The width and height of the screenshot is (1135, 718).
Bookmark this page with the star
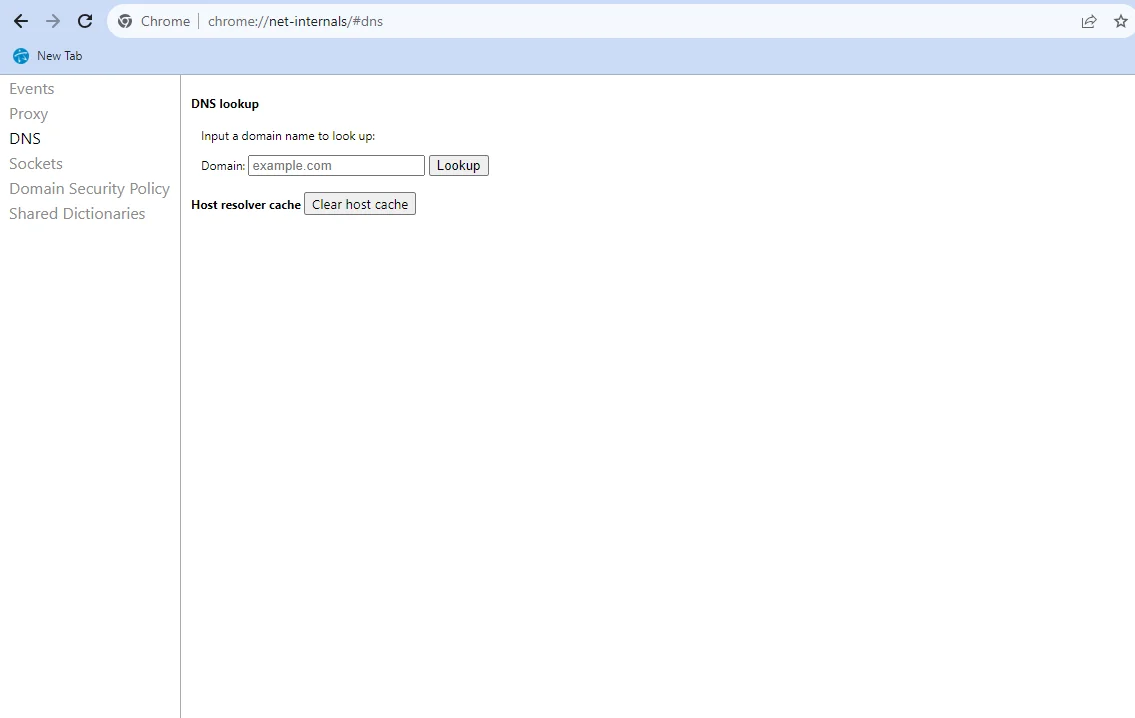1121,21
